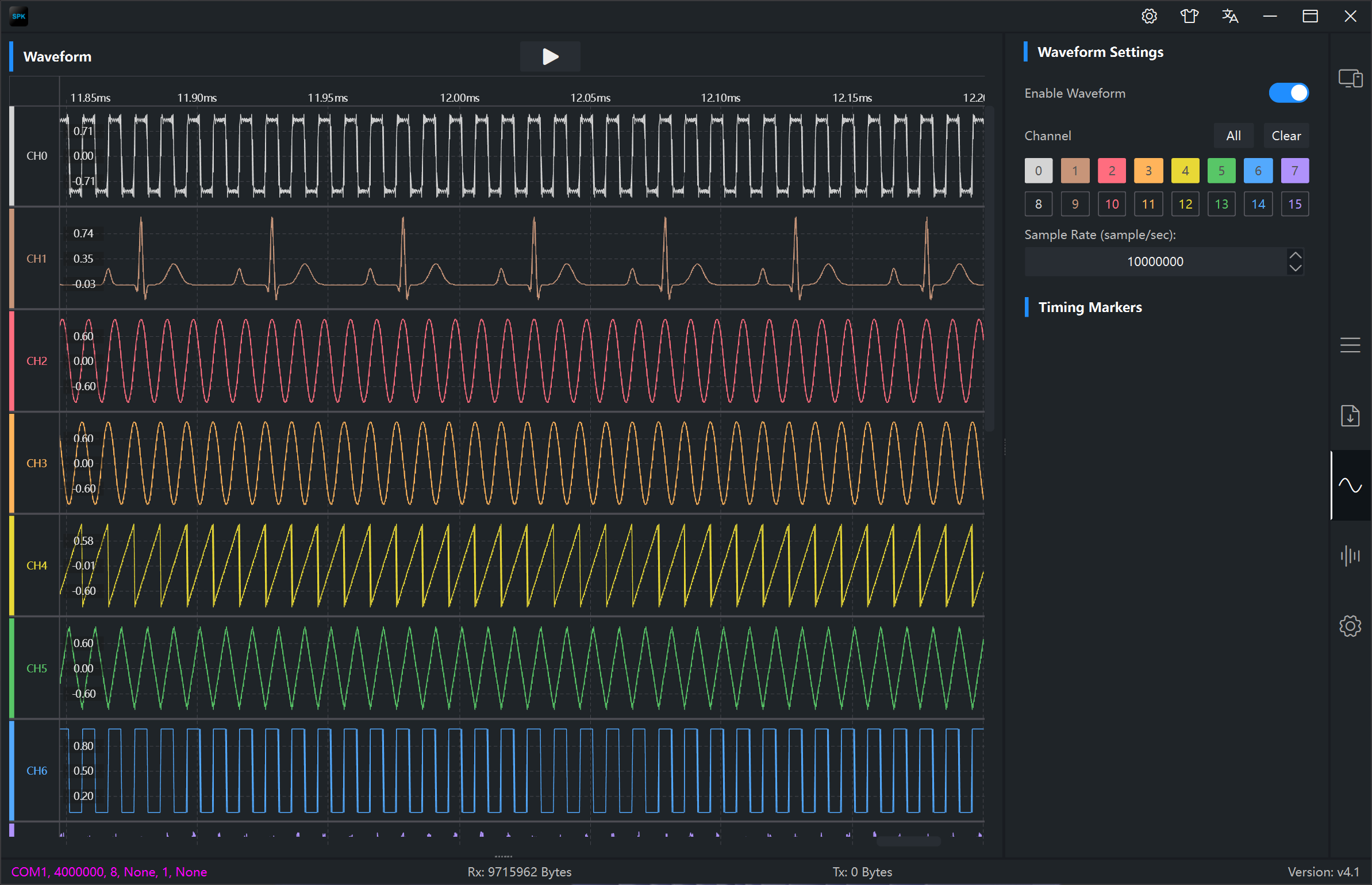Minimize the application window
1372x885 pixels.
1270,16
